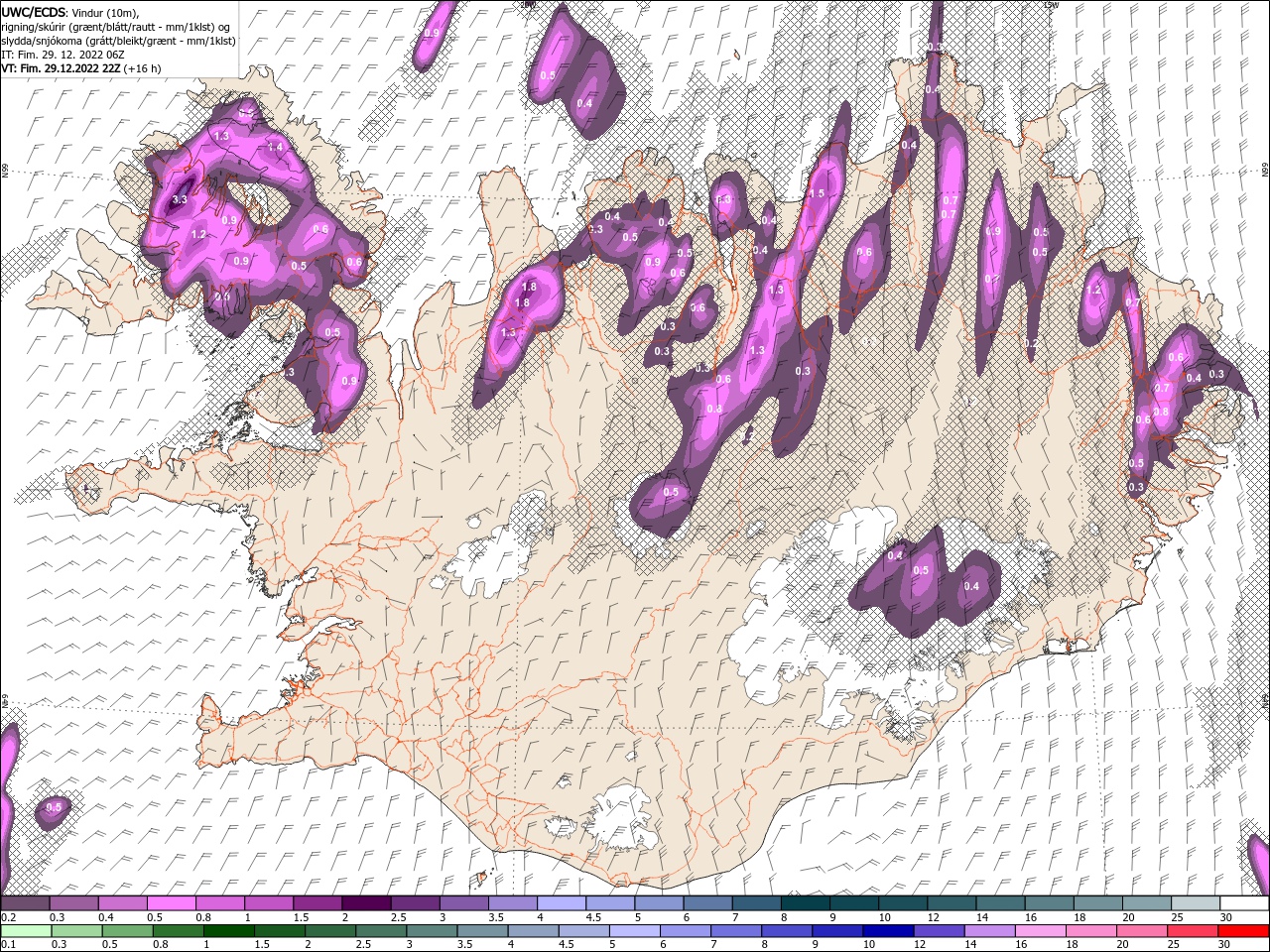Viewport: 1270px width, 952px height.
Task: Click the 'UWC/ECDS: Vindur (10m),' title text
Action: [x=70, y=12]
